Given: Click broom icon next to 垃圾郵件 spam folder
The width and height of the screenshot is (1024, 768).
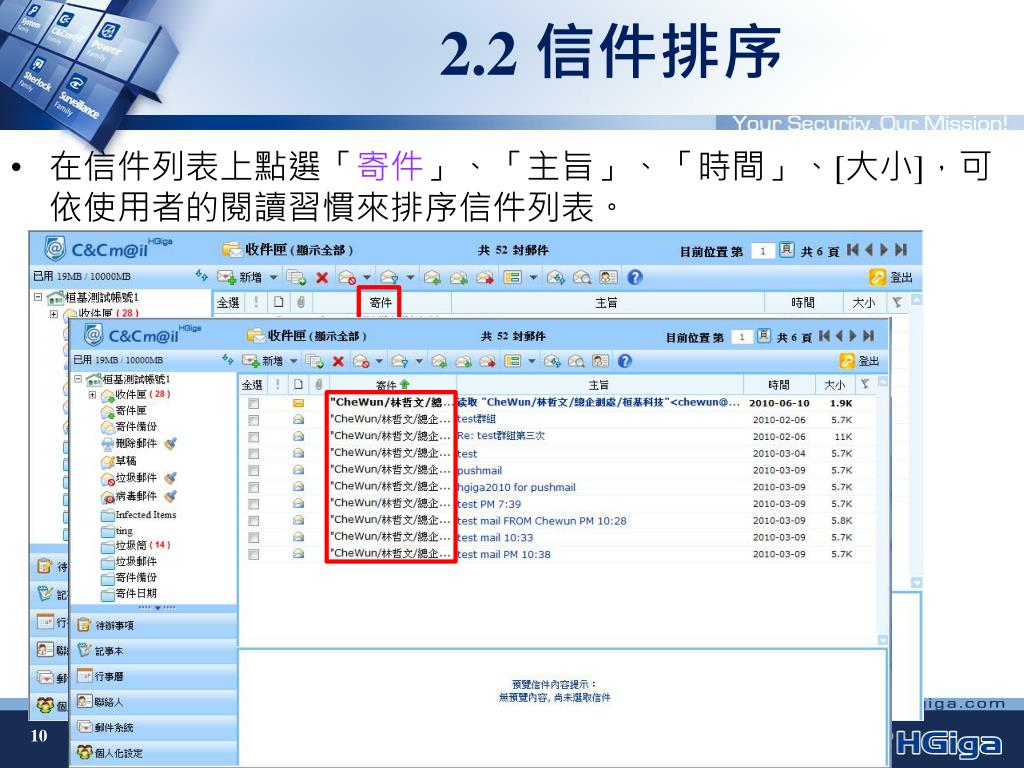Looking at the screenshot, I should (170, 478).
